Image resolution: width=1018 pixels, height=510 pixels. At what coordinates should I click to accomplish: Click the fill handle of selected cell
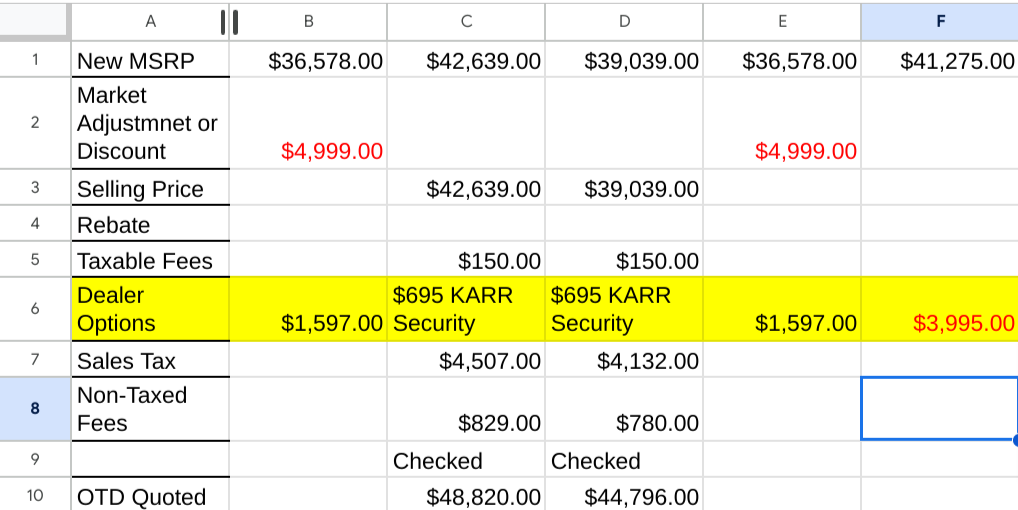click(1014, 440)
